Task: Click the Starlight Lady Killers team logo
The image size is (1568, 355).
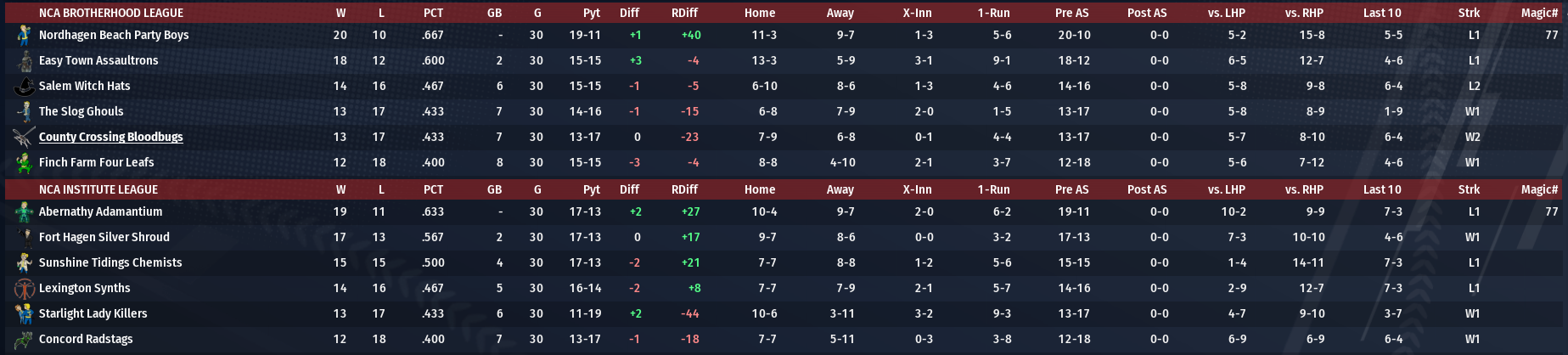Action: [24, 313]
